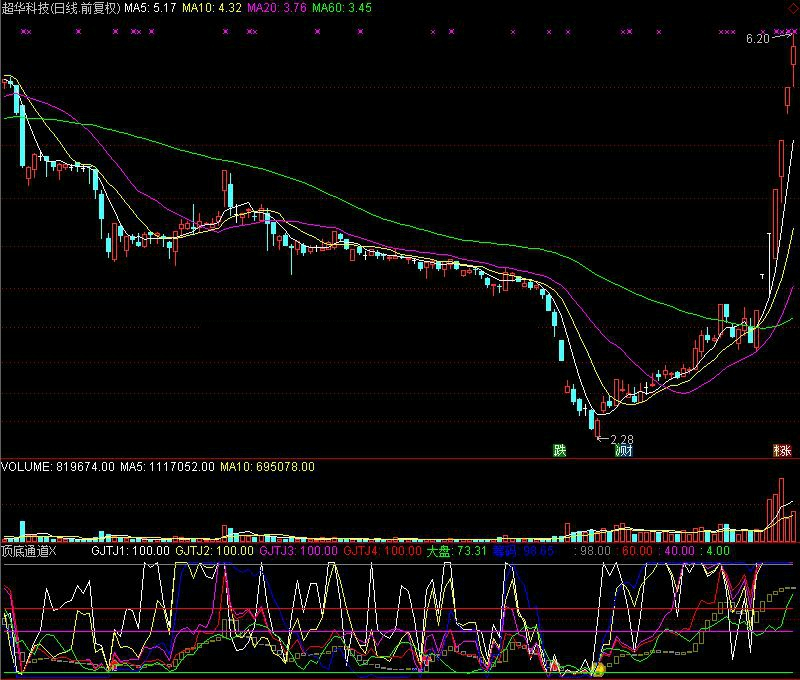800x680 pixels.
Task: Click the chart title 超华科技(日线.前复权)
Action: tap(61, 8)
